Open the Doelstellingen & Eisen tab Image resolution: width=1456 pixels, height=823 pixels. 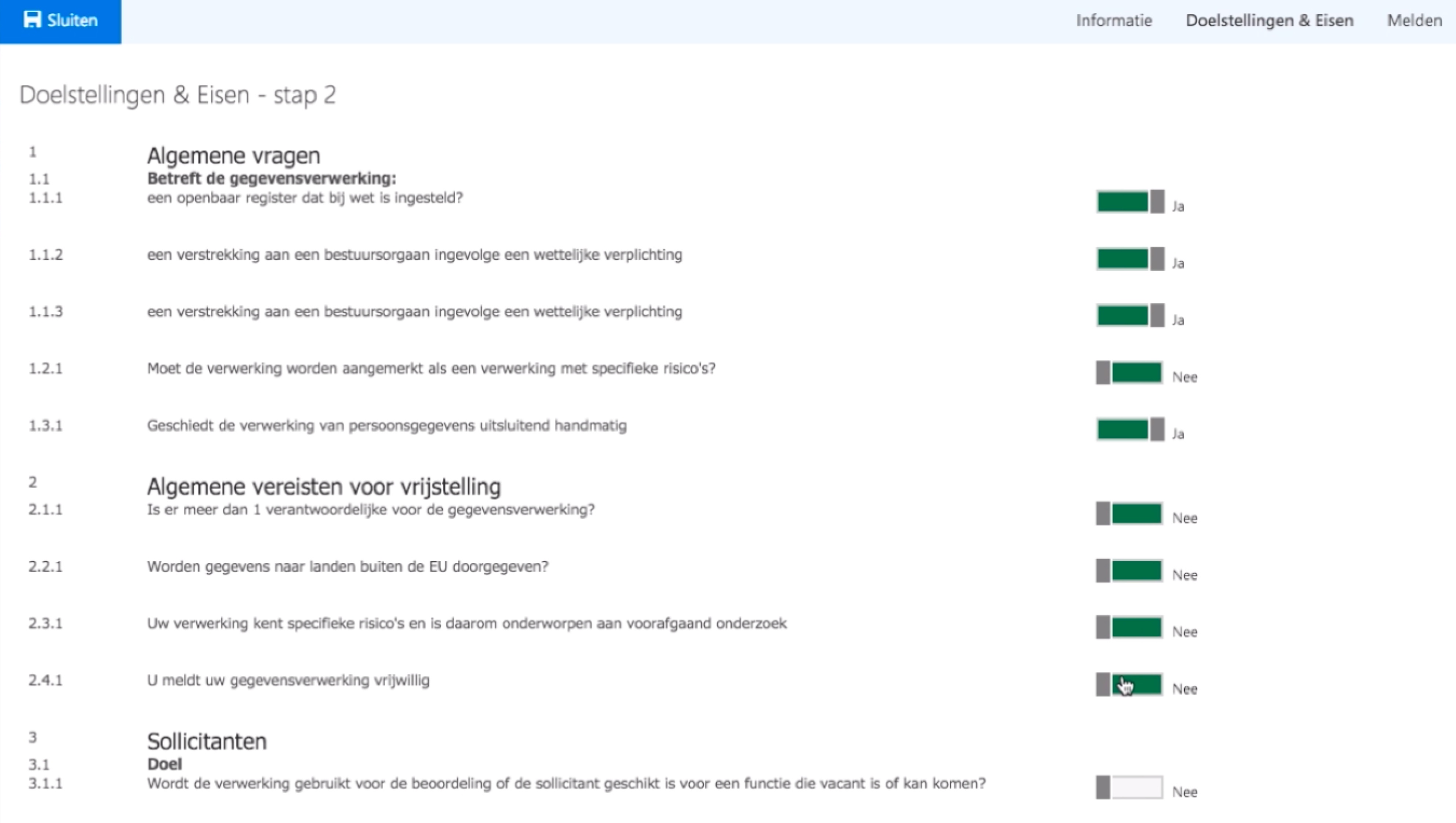pyautogui.click(x=1269, y=21)
